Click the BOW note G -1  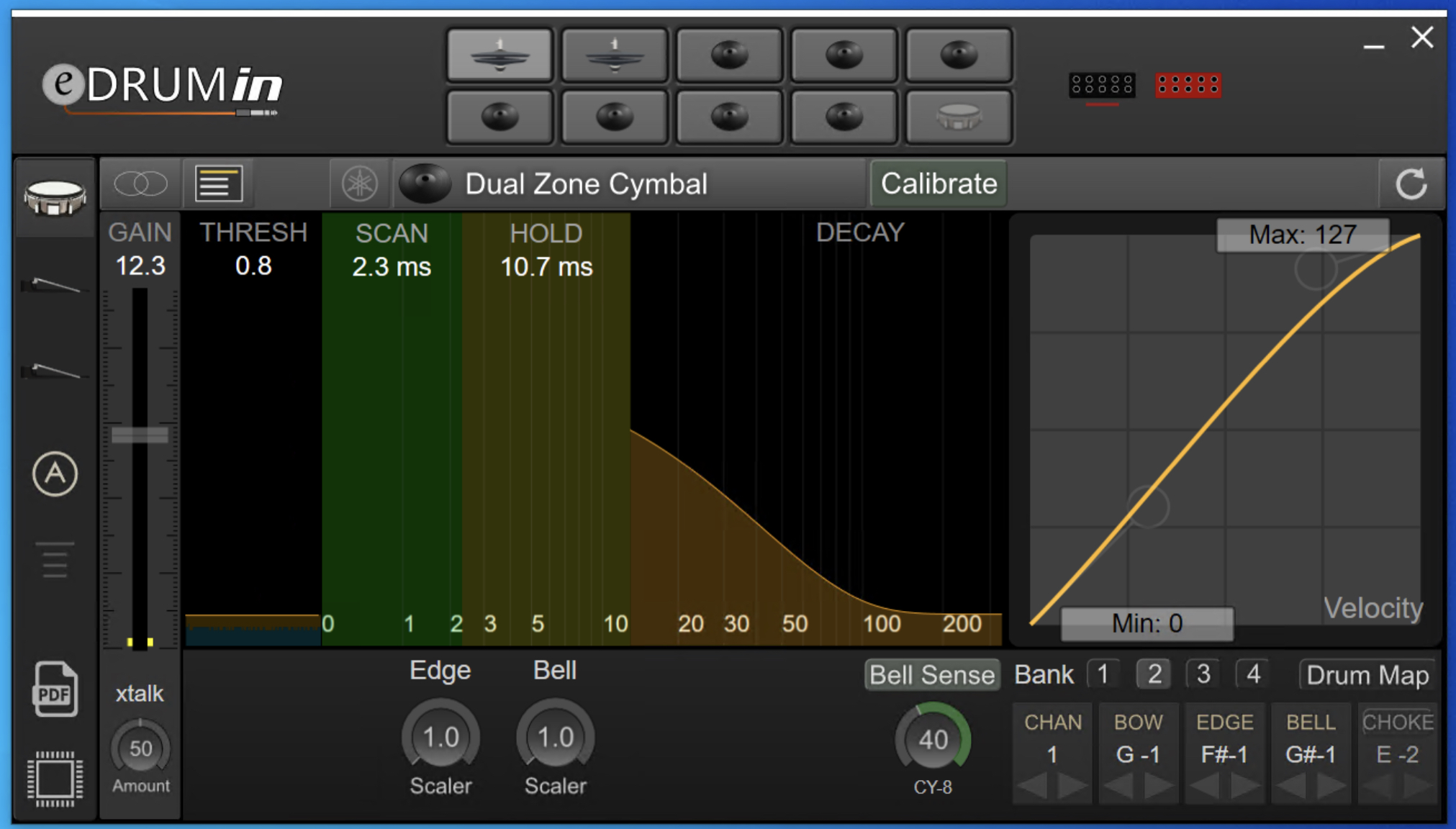coord(1138,754)
